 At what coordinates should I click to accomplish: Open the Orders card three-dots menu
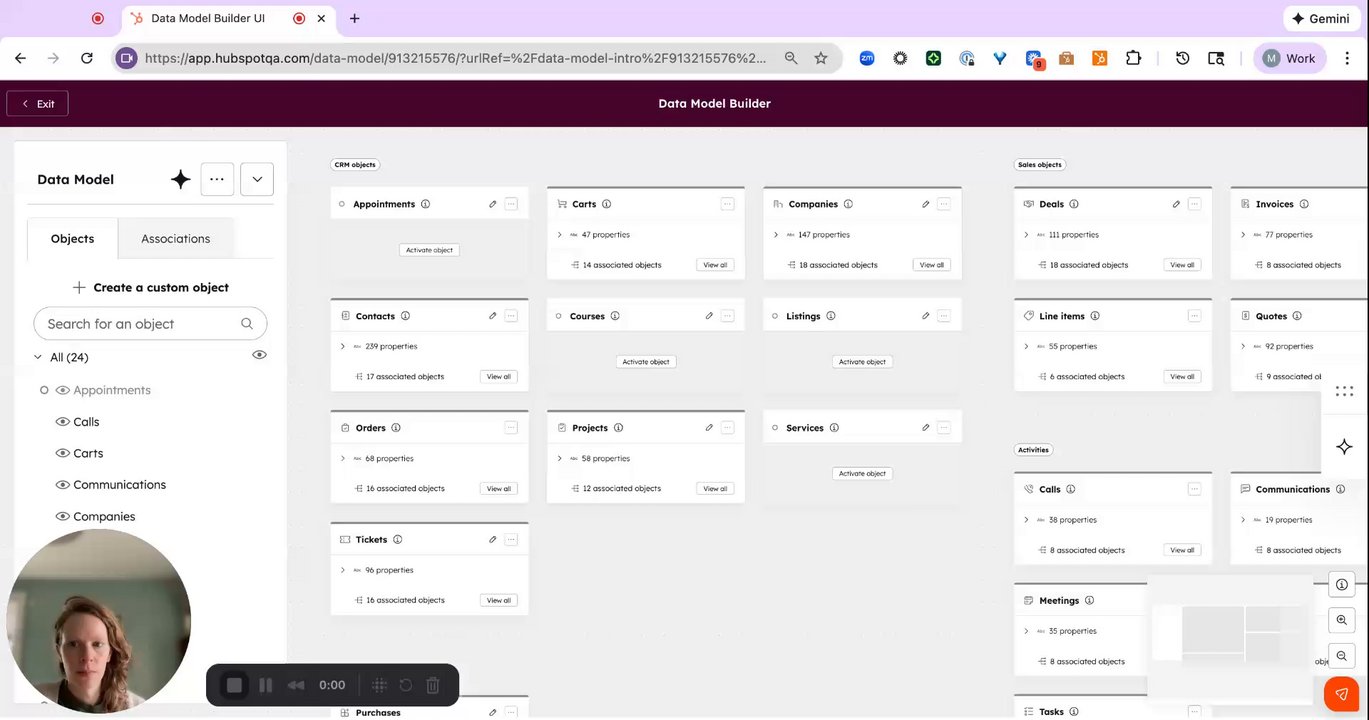(511, 428)
